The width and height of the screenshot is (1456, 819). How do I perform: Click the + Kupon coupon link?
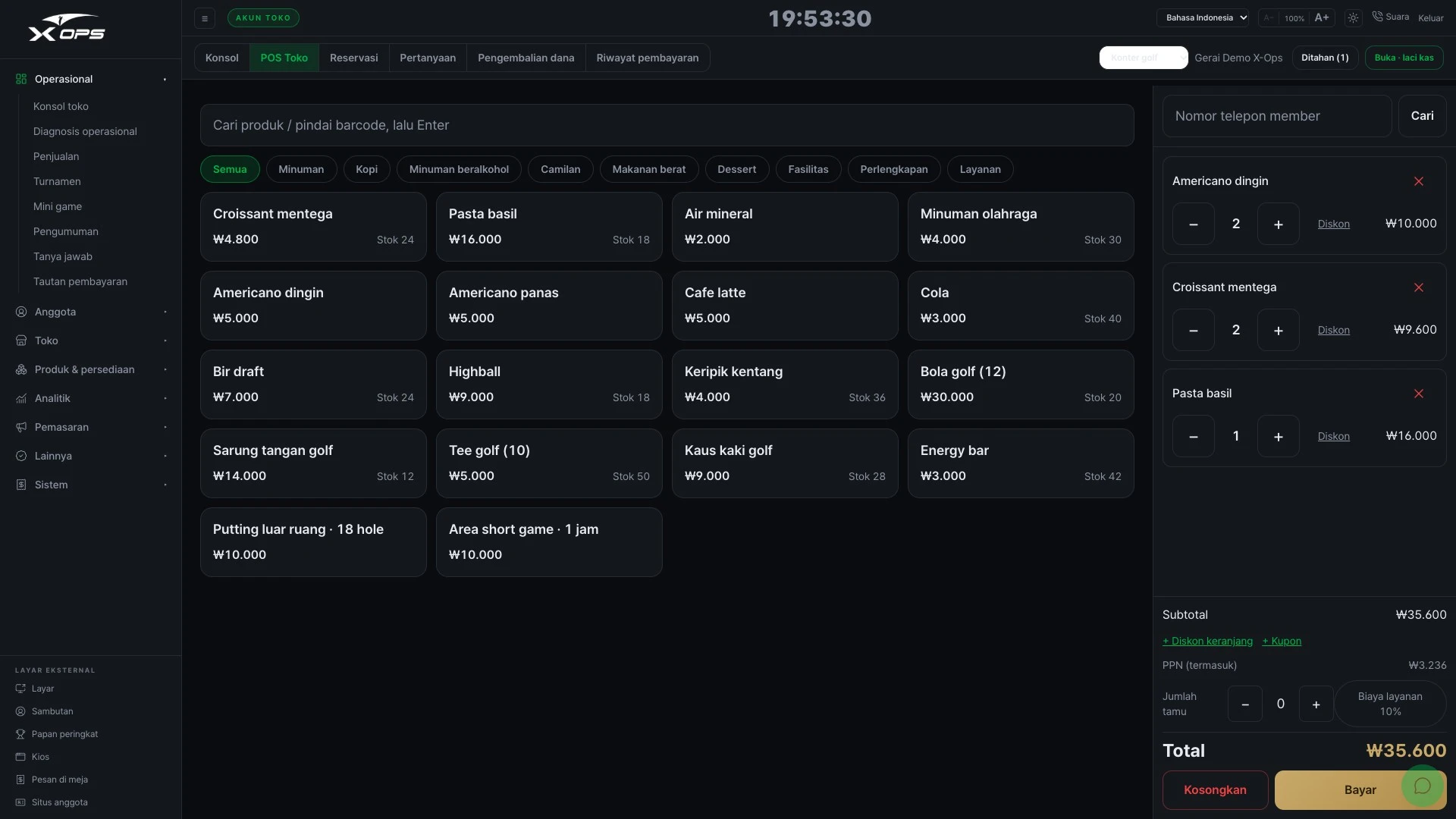1282,641
